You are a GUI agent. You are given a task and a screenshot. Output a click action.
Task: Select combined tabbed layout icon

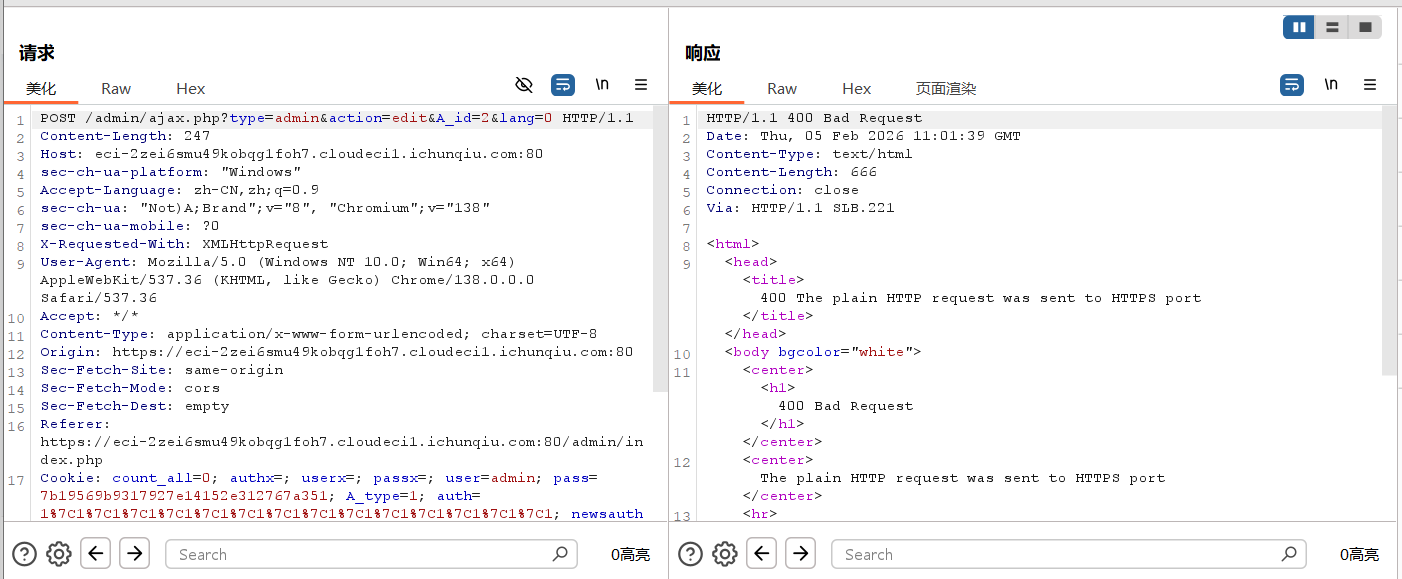pyautogui.click(x=1365, y=28)
